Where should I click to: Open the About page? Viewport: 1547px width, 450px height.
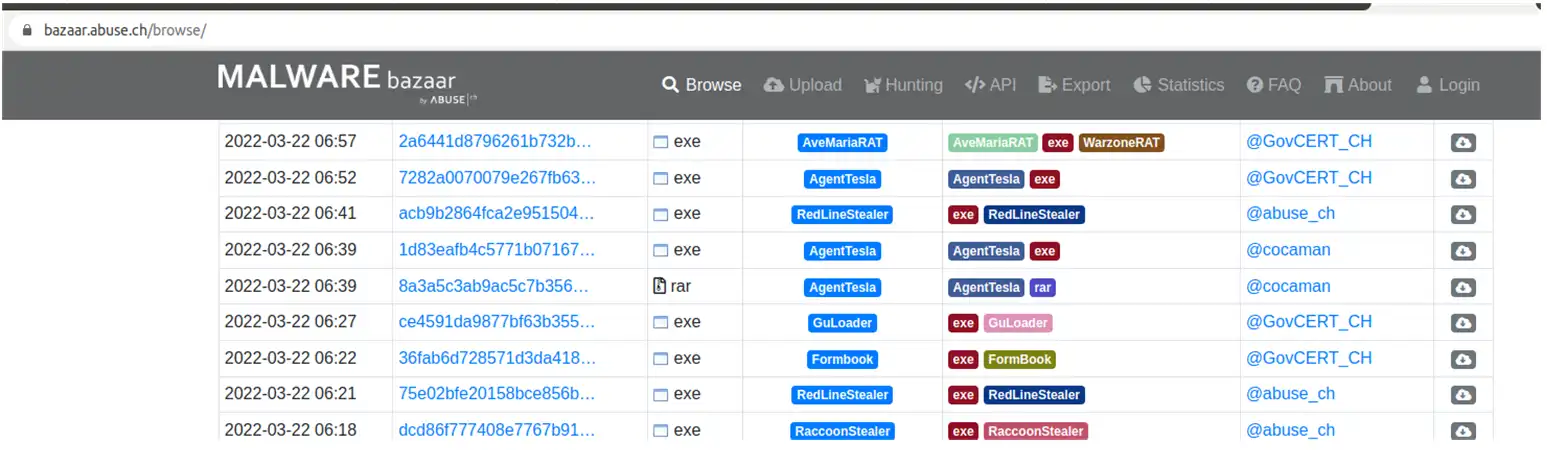[1358, 85]
